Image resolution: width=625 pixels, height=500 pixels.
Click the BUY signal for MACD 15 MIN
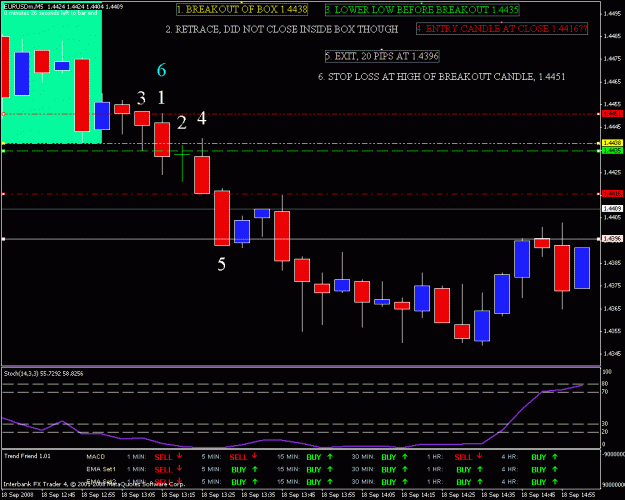click(314, 457)
